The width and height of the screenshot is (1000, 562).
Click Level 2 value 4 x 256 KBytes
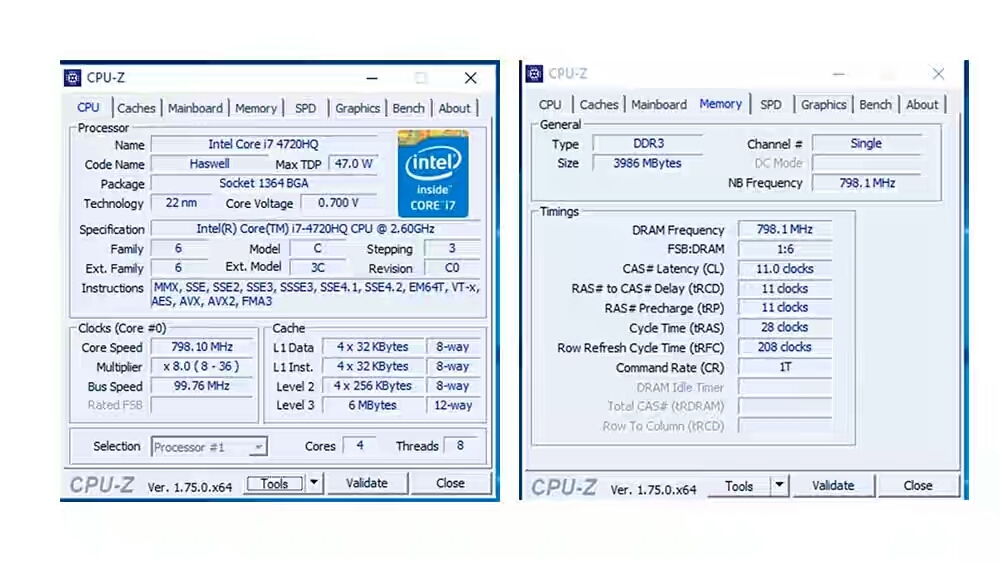(372, 386)
